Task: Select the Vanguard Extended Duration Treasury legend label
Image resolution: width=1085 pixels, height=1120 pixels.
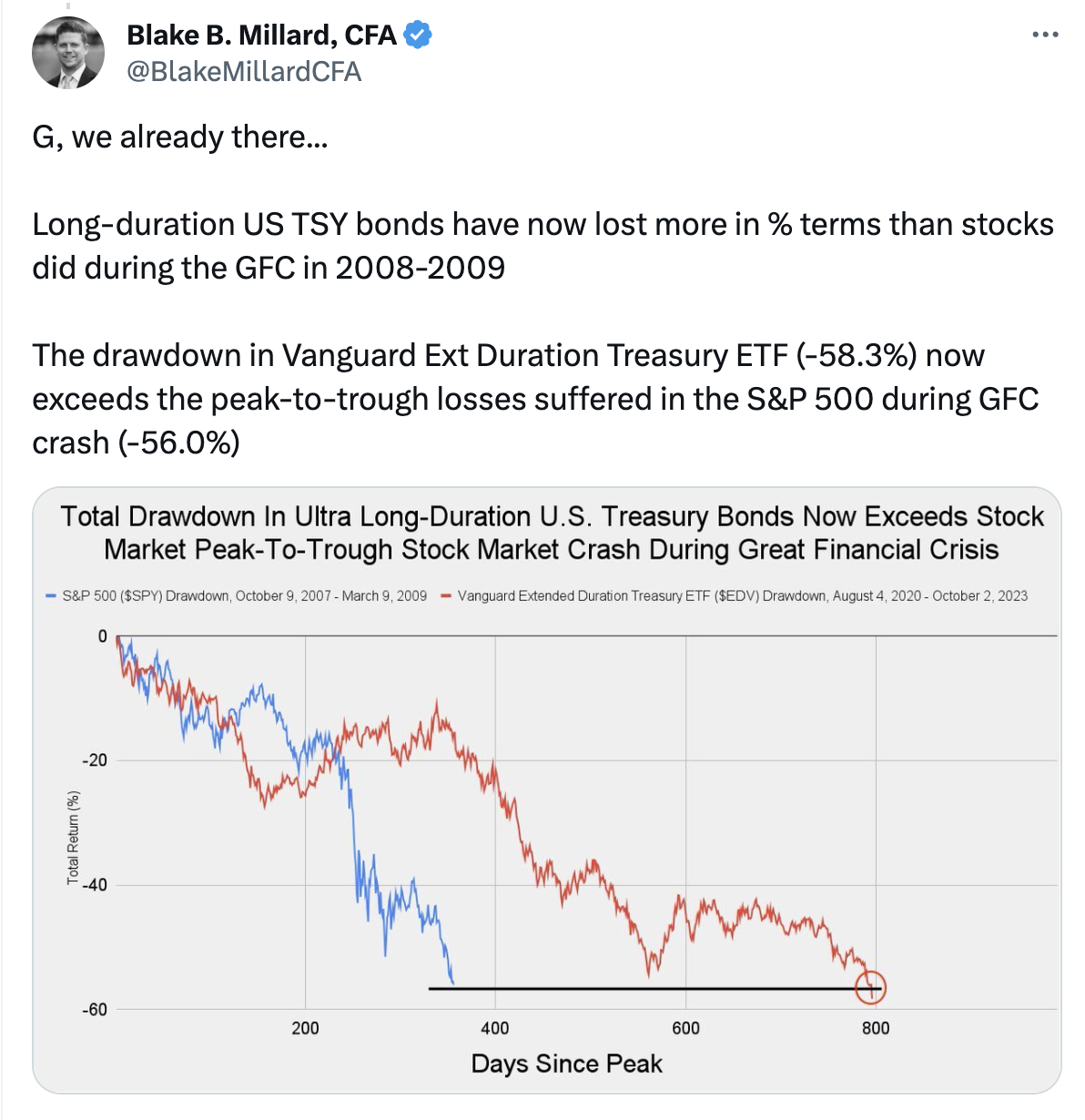Action: (x=742, y=596)
